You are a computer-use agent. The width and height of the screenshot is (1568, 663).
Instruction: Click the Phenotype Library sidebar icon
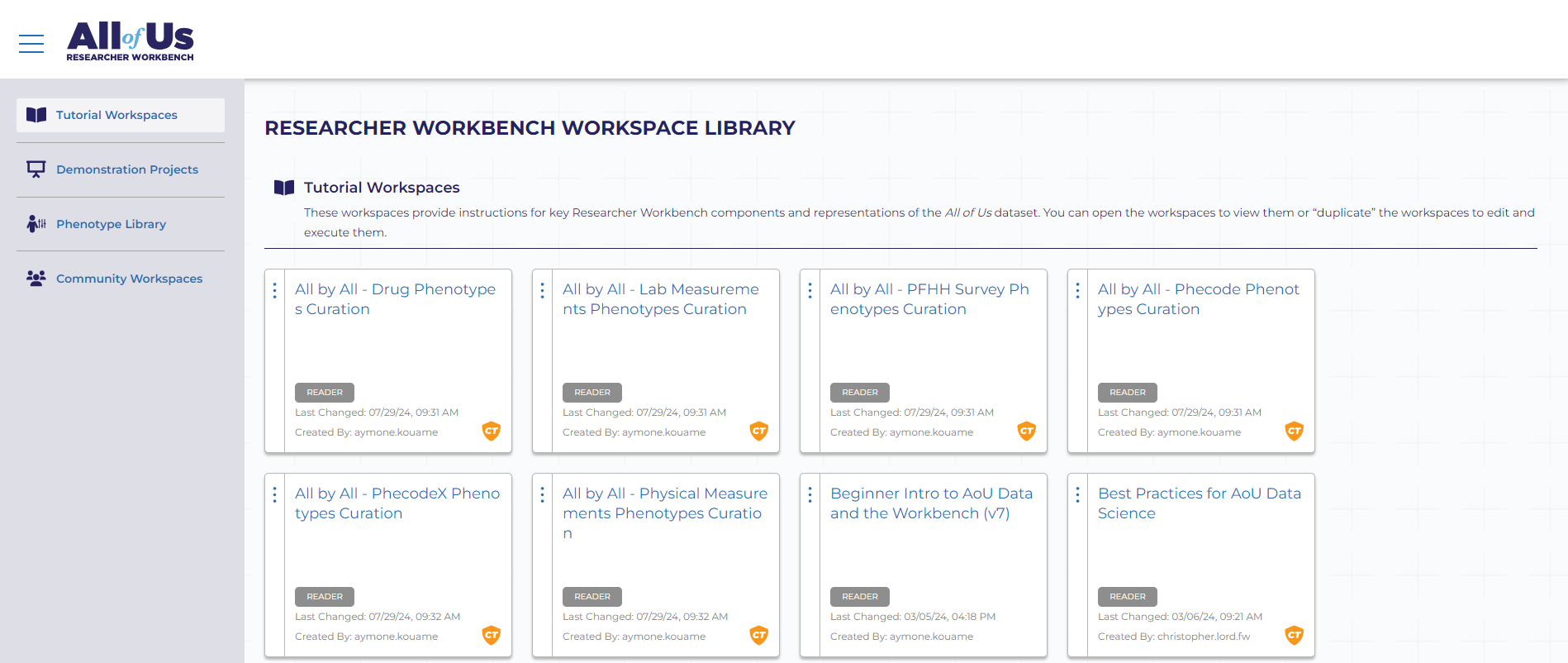coord(36,224)
